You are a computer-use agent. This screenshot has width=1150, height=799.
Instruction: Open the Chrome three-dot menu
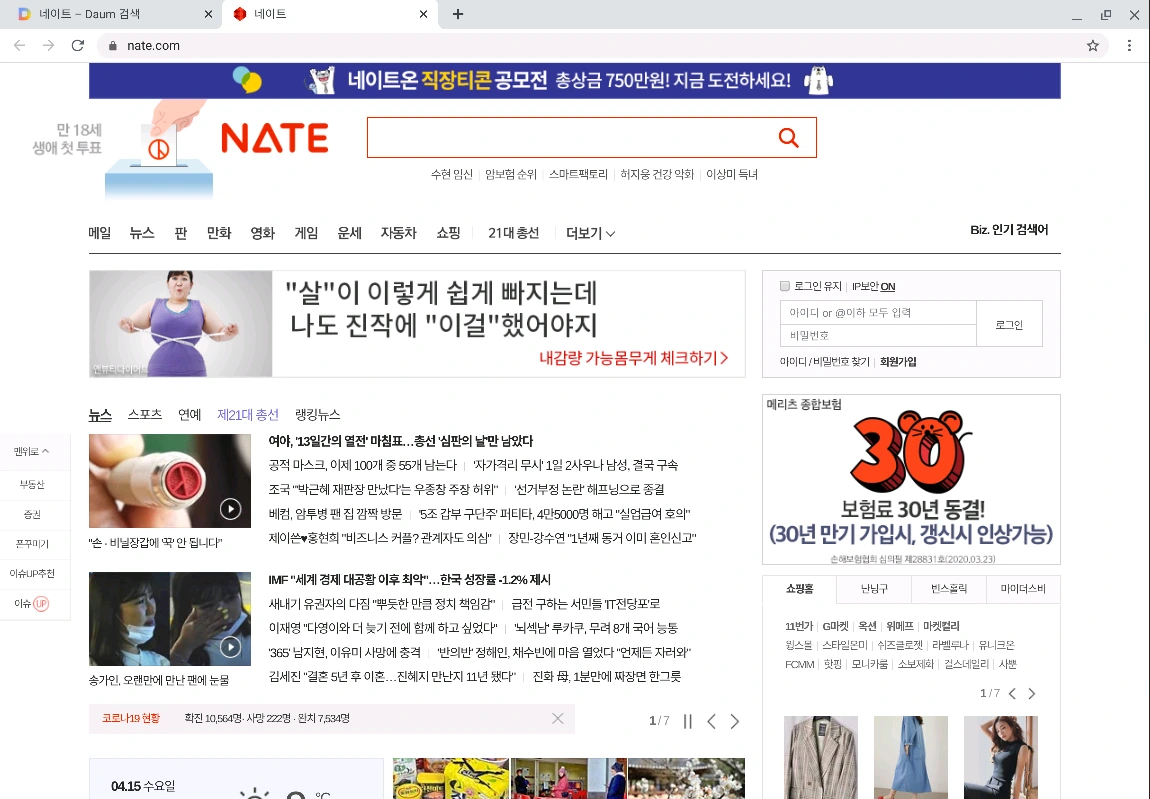pyautogui.click(x=1129, y=45)
